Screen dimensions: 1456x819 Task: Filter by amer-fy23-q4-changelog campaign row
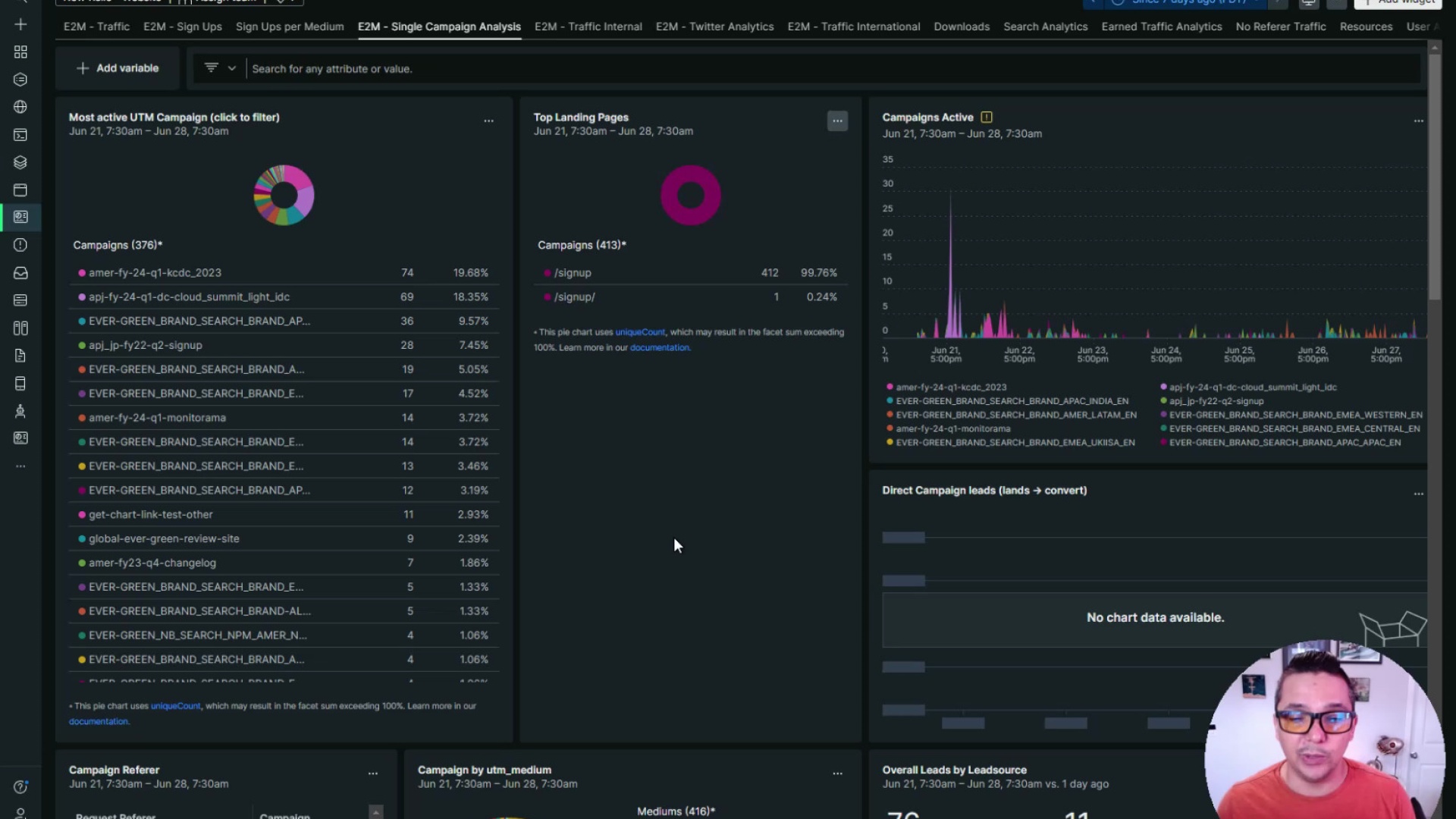coord(284,563)
